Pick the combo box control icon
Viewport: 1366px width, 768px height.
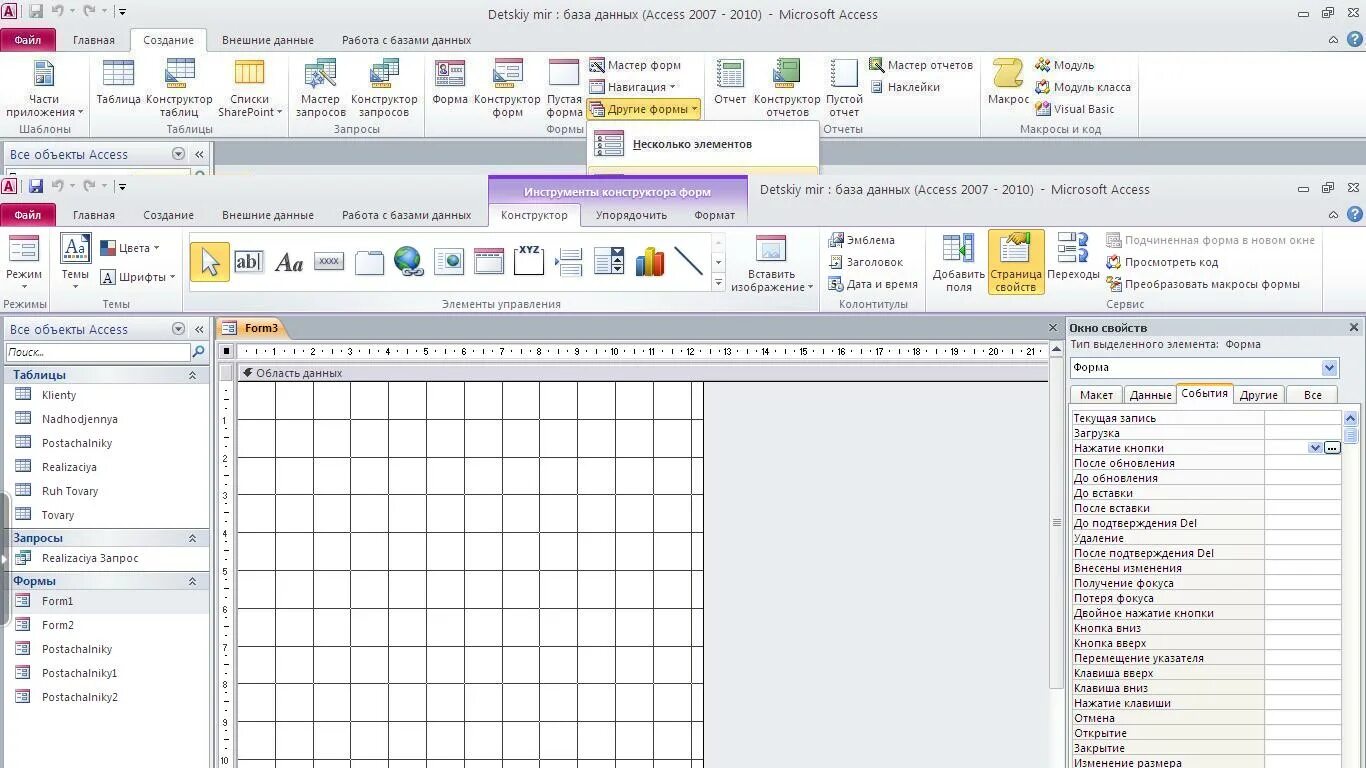point(609,262)
